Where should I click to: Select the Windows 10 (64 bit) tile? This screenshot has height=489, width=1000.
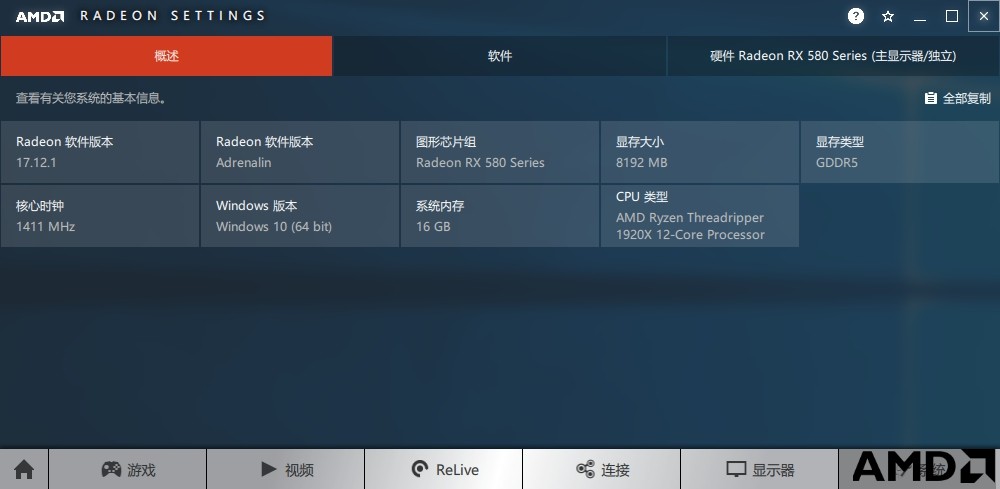pyautogui.click(x=300, y=216)
